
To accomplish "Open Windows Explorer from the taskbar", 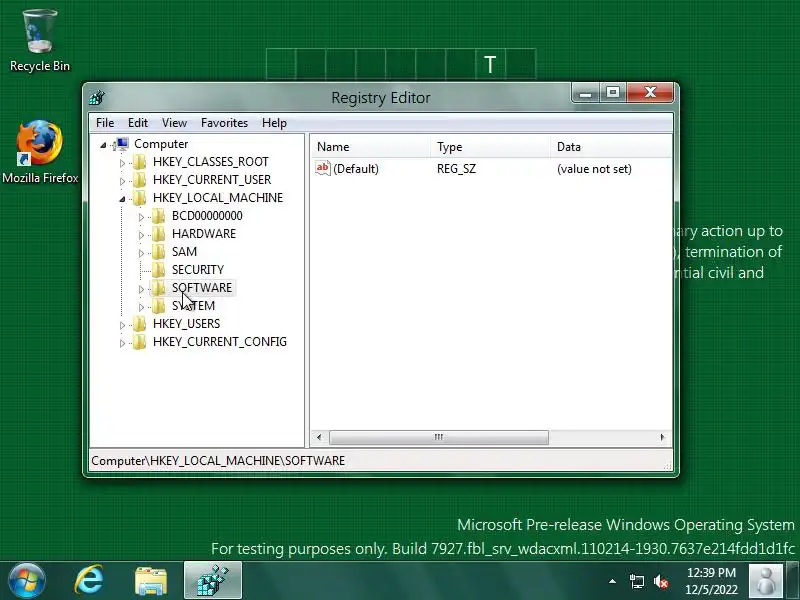I will click(x=151, y=581).
